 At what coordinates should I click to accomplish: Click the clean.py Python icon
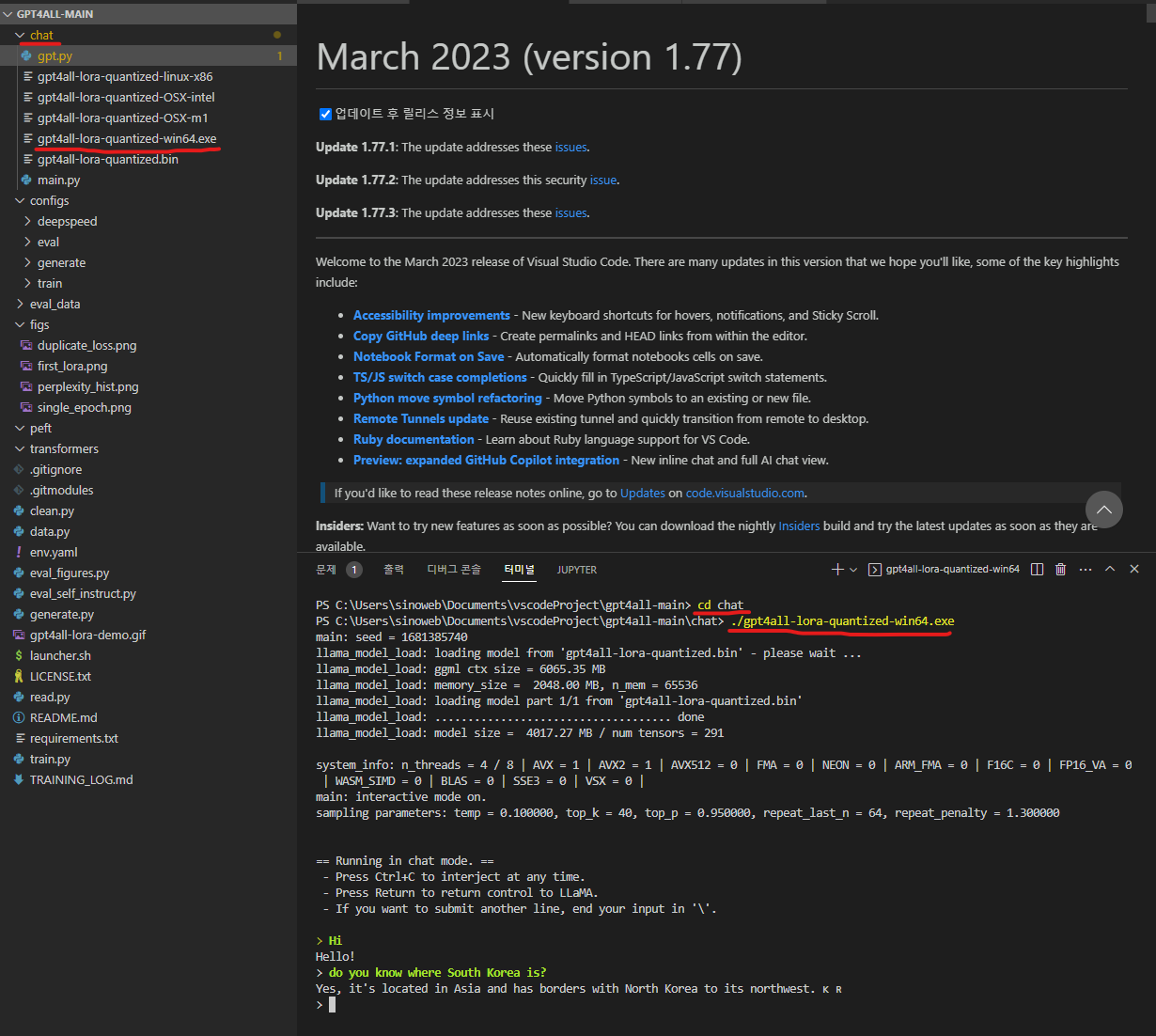19,510
